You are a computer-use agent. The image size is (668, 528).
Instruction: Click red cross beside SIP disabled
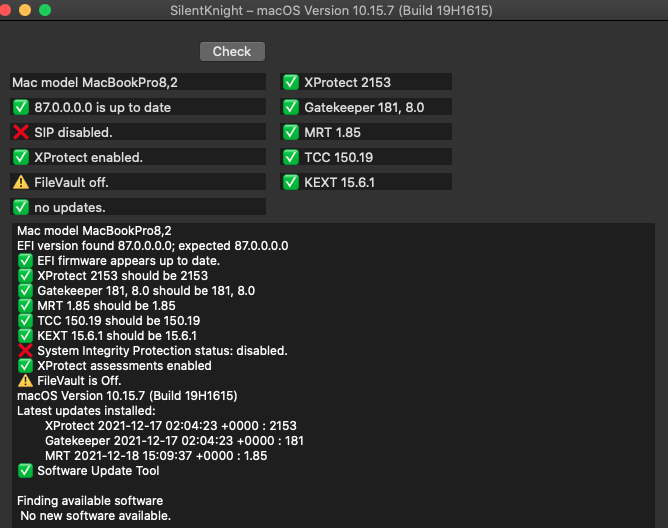[x=21, y=132]
